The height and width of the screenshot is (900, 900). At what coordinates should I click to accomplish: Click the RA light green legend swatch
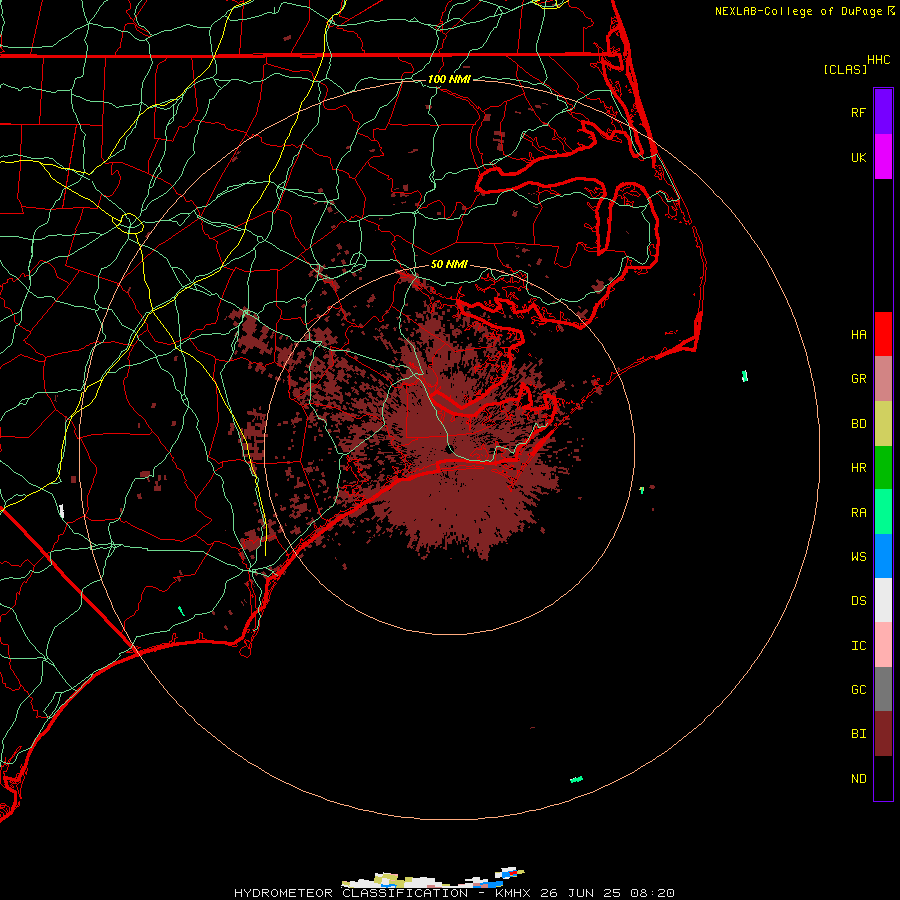883,512
